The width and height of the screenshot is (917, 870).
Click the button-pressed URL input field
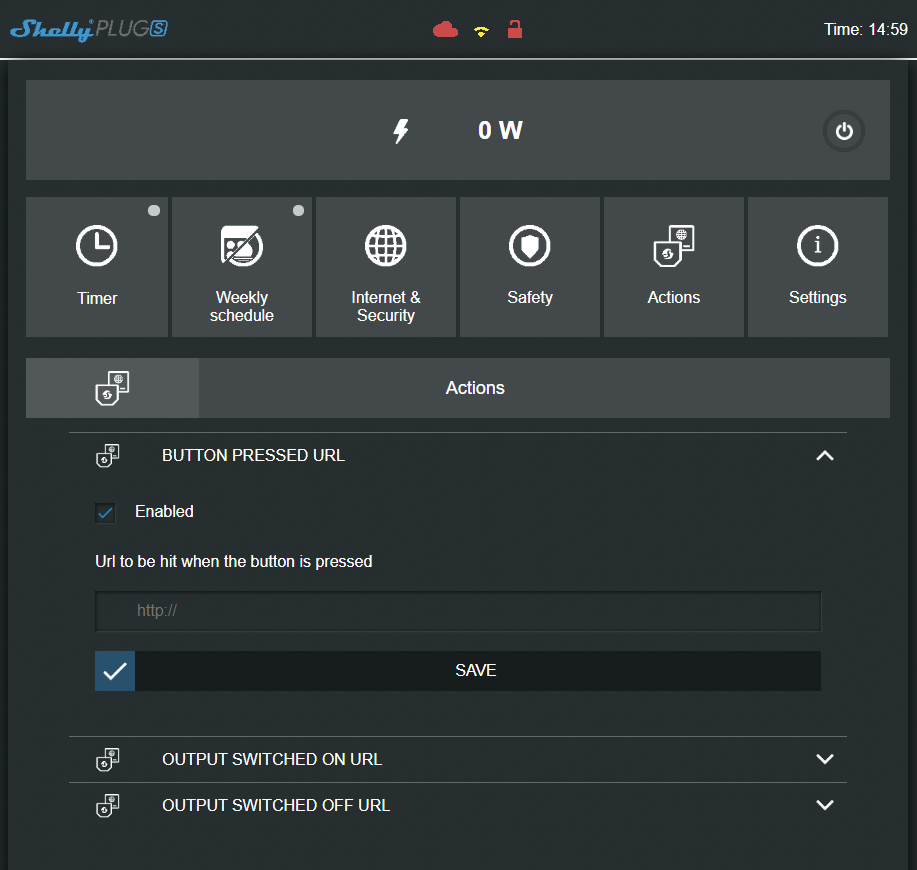(x=458, y=610)
